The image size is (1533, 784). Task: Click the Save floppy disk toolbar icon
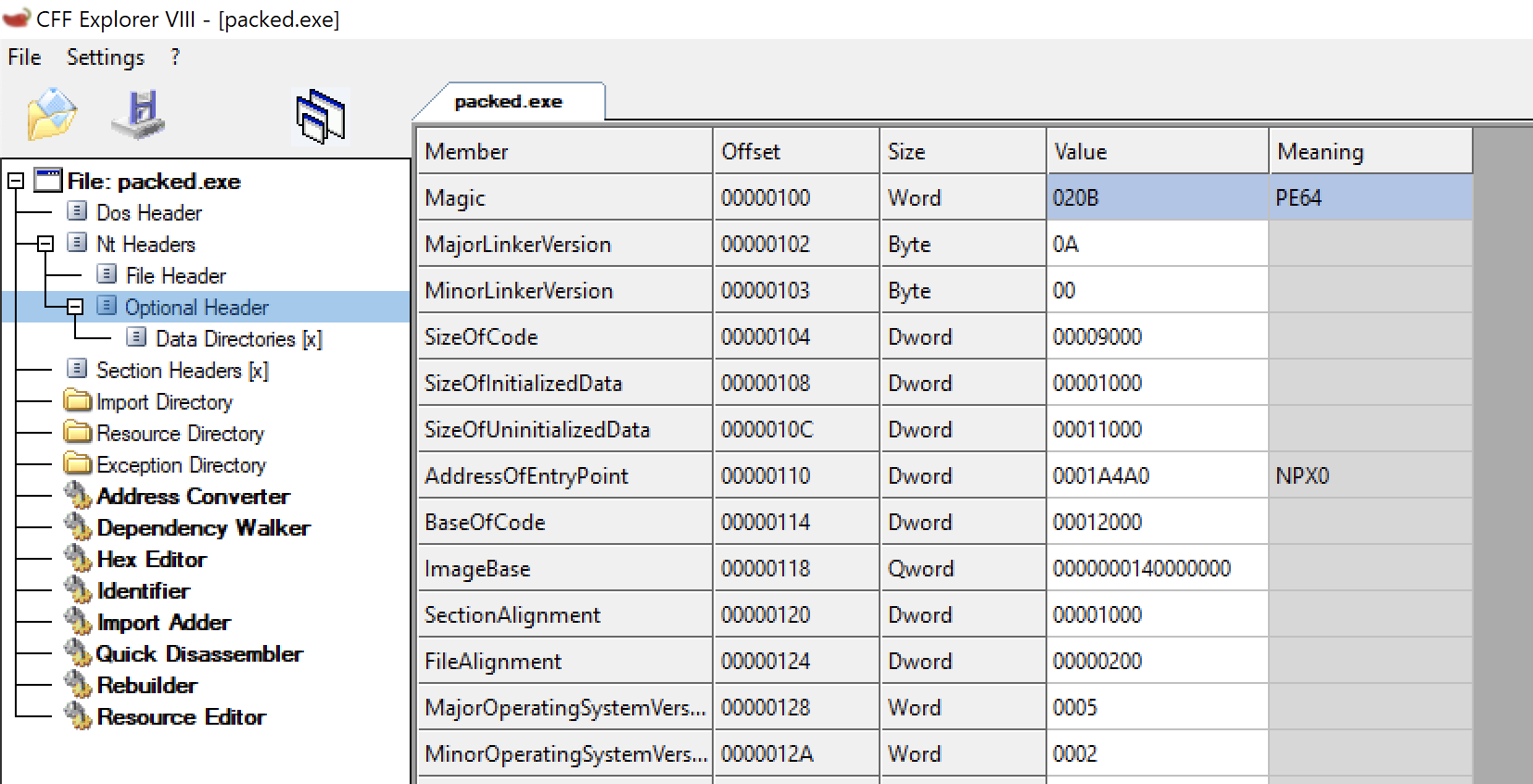(138, 115)
